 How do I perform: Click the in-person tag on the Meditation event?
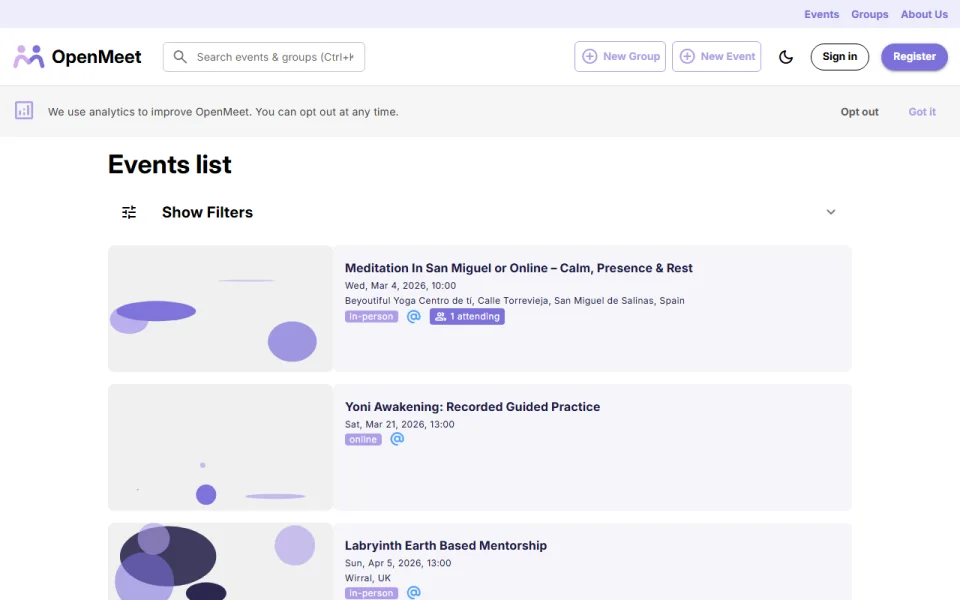coord(371,317)
